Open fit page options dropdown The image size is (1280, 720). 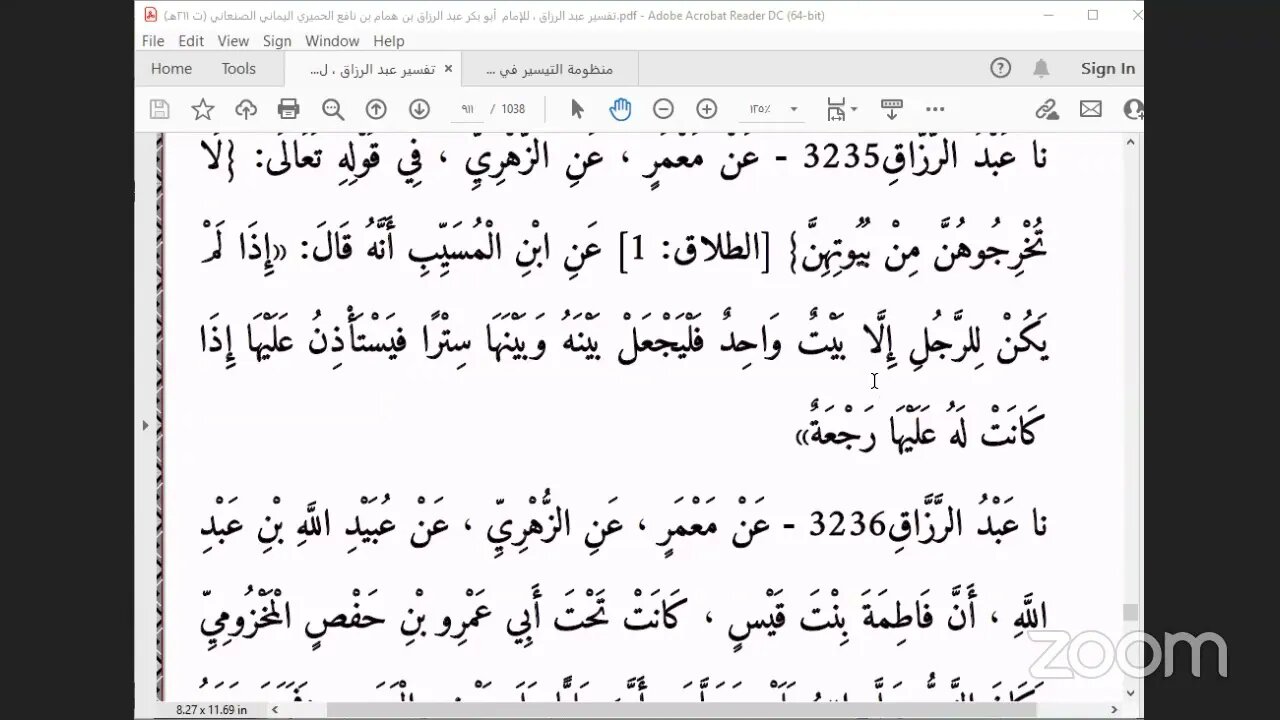pyautogui.click(x=841, y=109)
